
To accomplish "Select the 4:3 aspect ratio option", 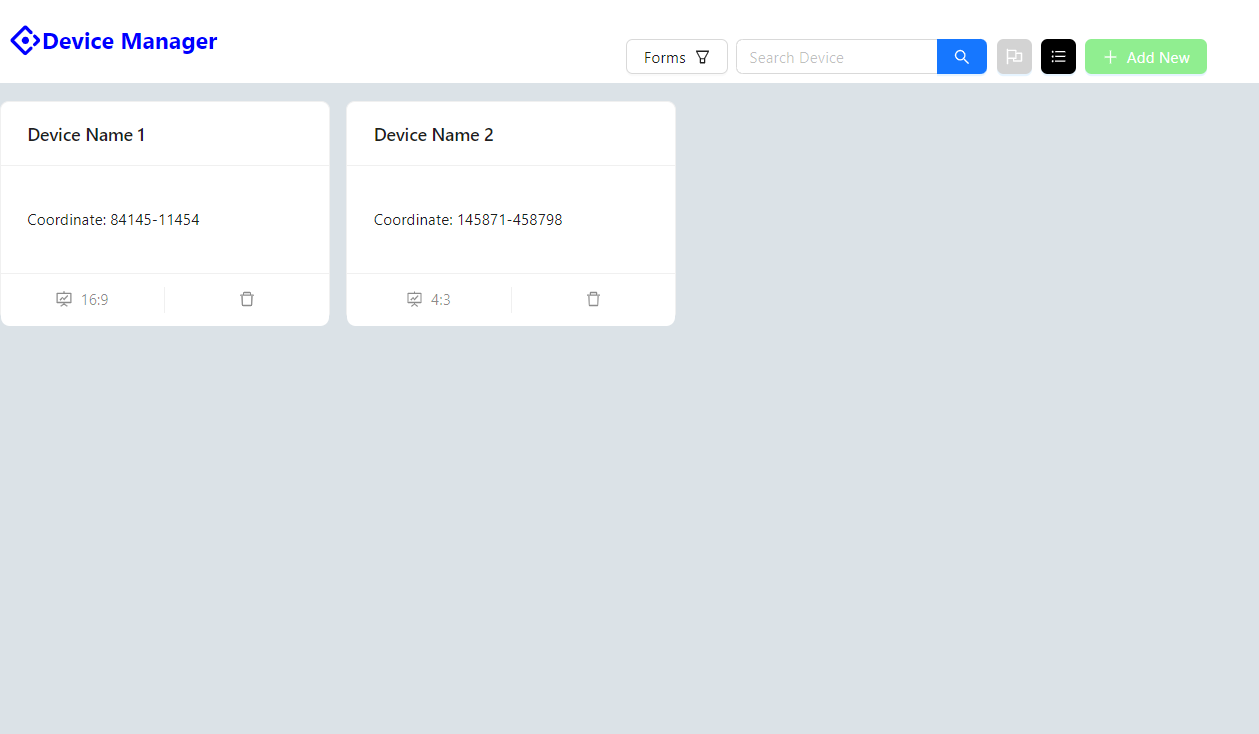I will [428, 299].
